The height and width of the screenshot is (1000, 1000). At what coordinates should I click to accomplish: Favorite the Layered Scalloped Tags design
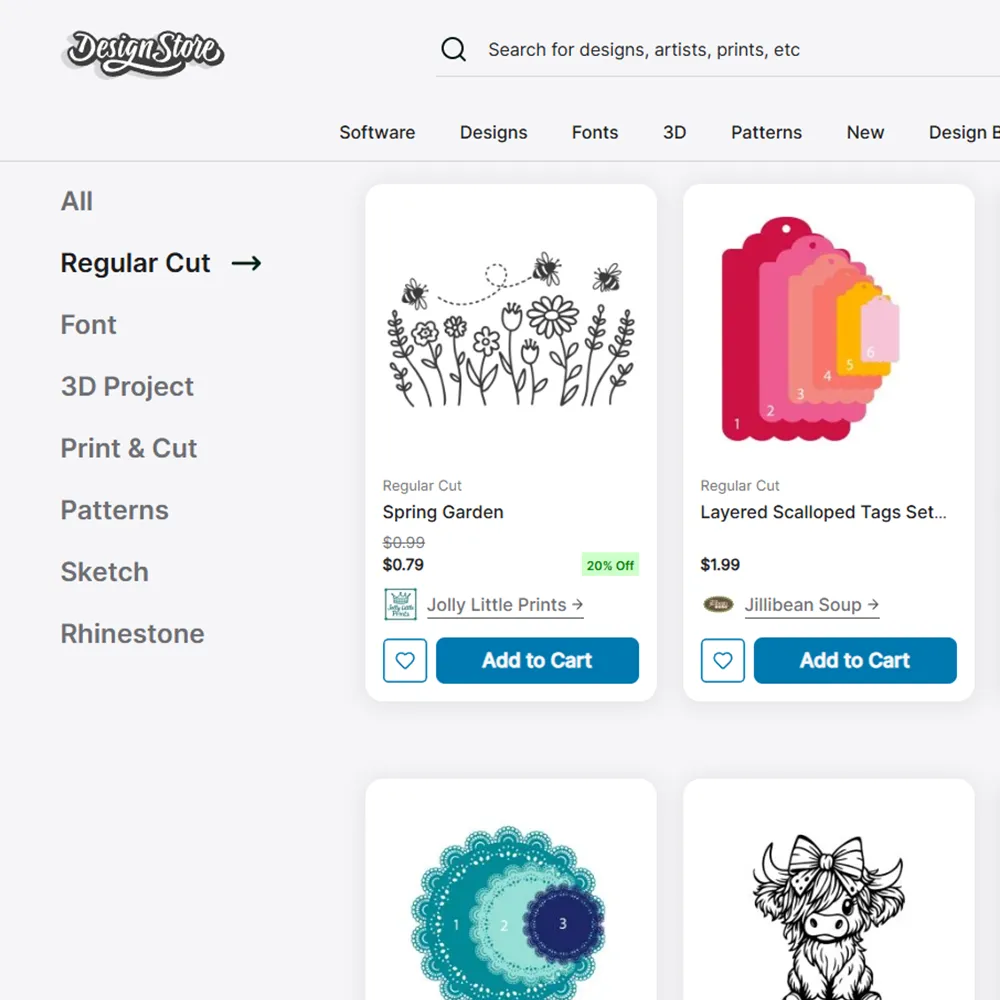[x=722, y=660]
